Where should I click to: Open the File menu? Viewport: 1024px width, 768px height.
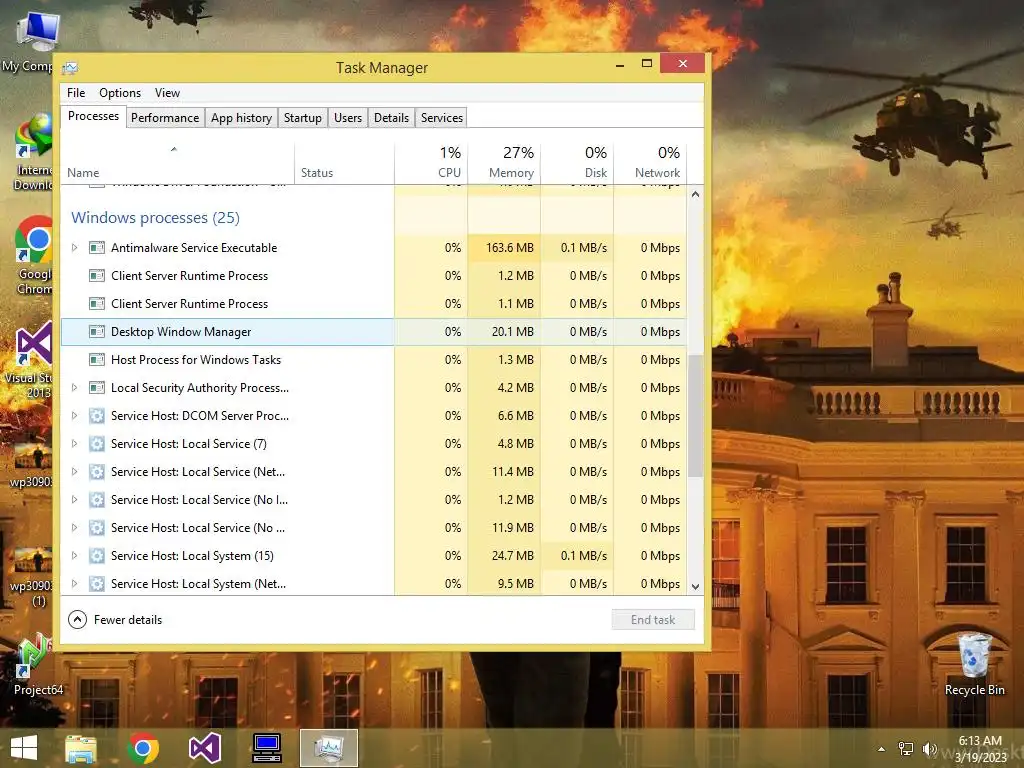76,93
